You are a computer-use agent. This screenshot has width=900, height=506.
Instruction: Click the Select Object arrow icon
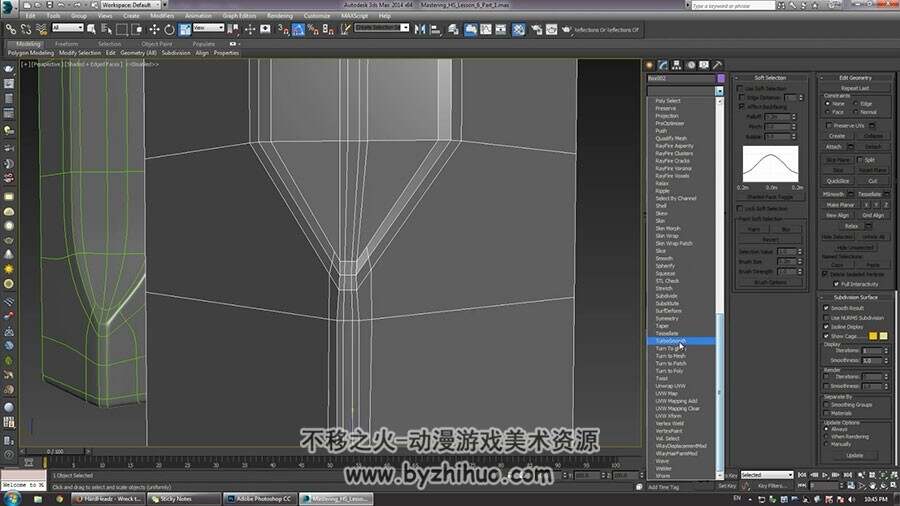point(91,29)
